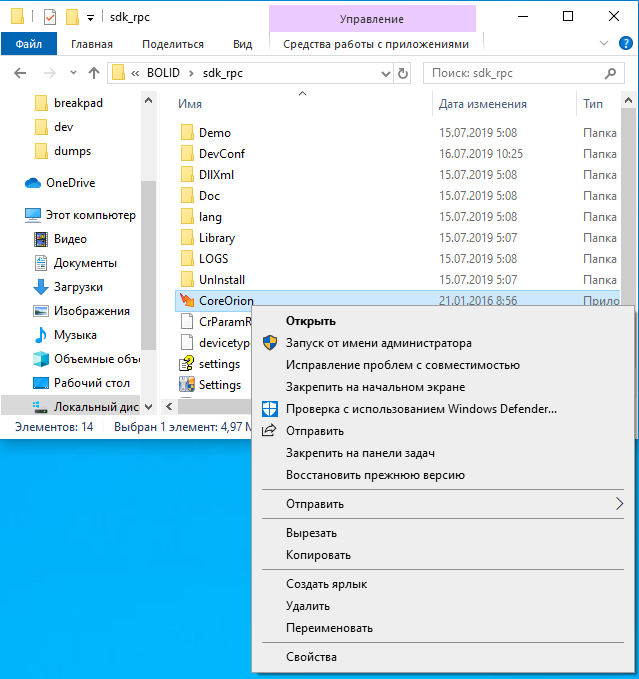Click the search magnifier icon
The height and width of the screenshot is (679, 639).
click(x=610, y=73)
